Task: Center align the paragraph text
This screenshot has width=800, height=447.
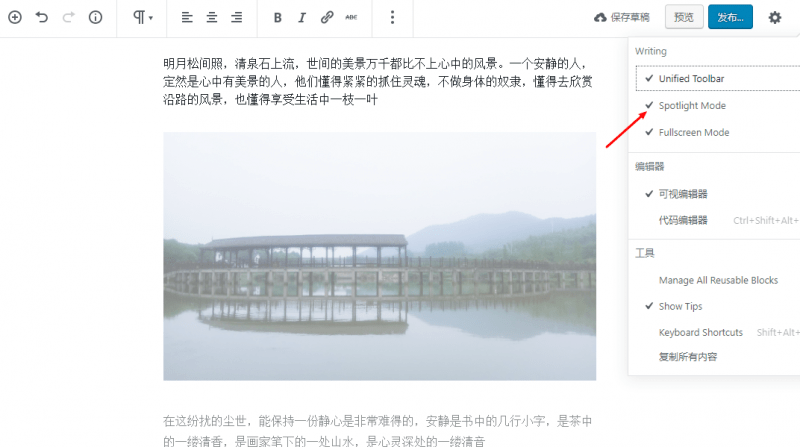Action: click(212, 17)
